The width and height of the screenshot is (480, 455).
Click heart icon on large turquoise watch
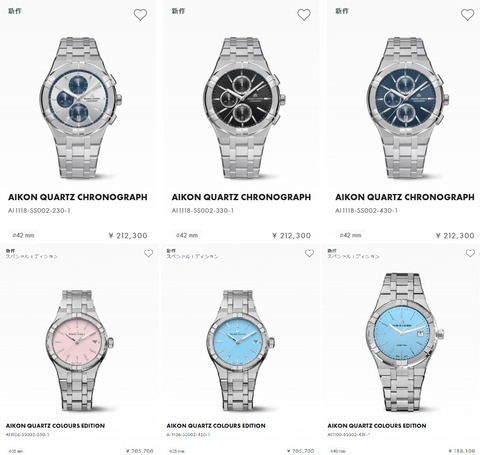[470, 253]
